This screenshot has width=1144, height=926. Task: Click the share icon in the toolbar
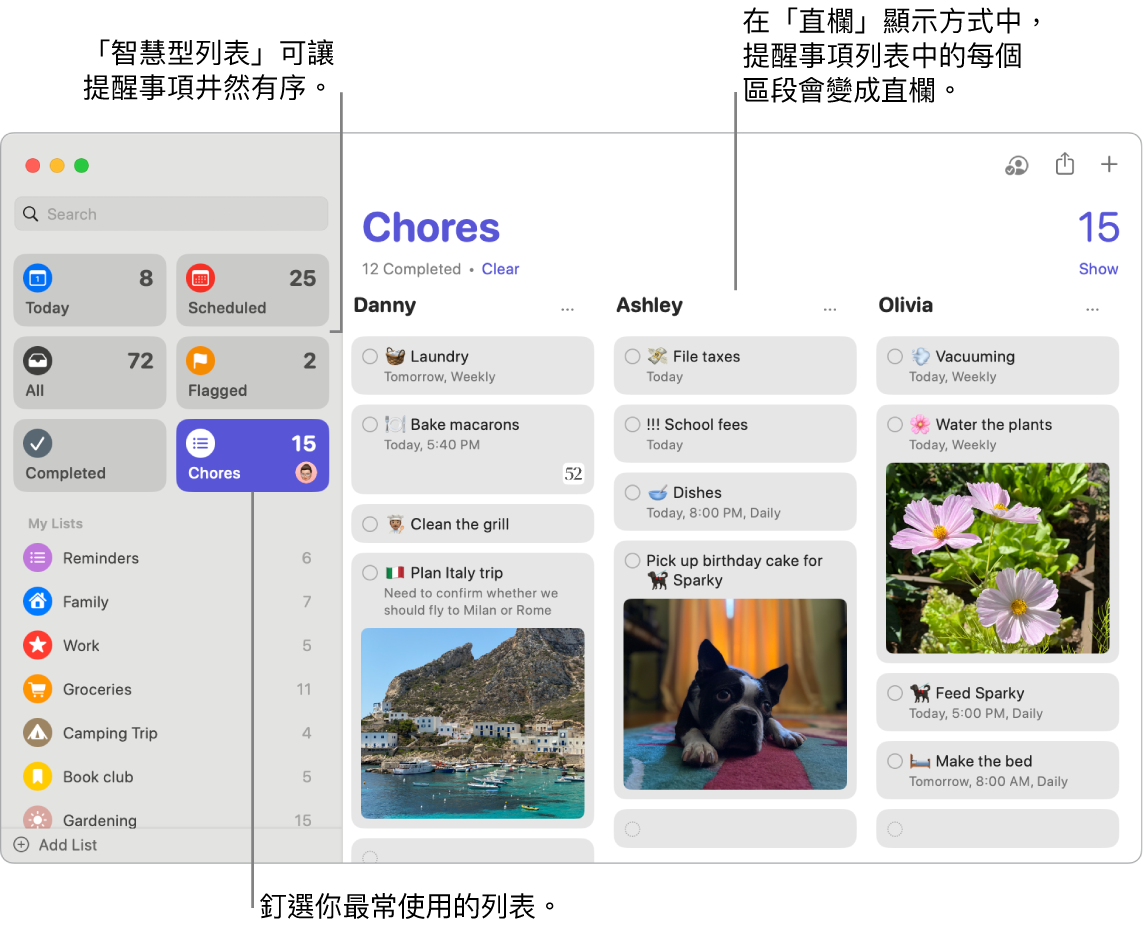(1064, 165)
